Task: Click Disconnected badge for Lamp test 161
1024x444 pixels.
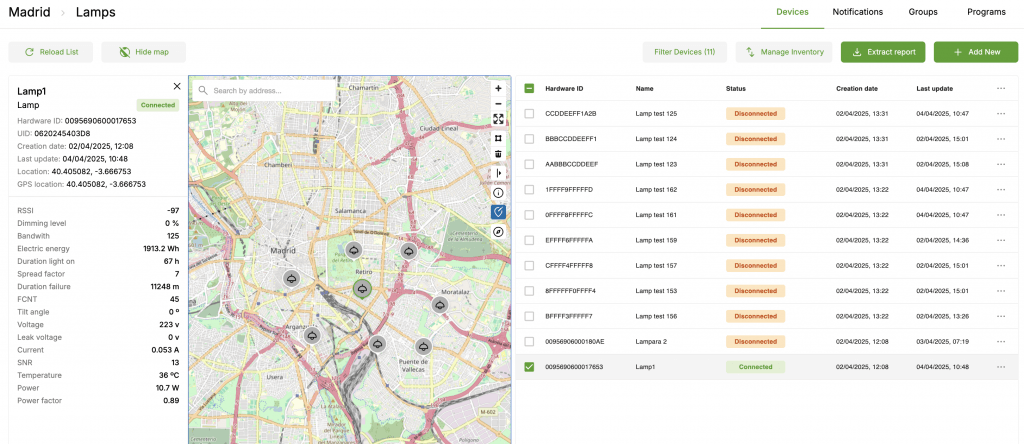Action: [755, 215]
